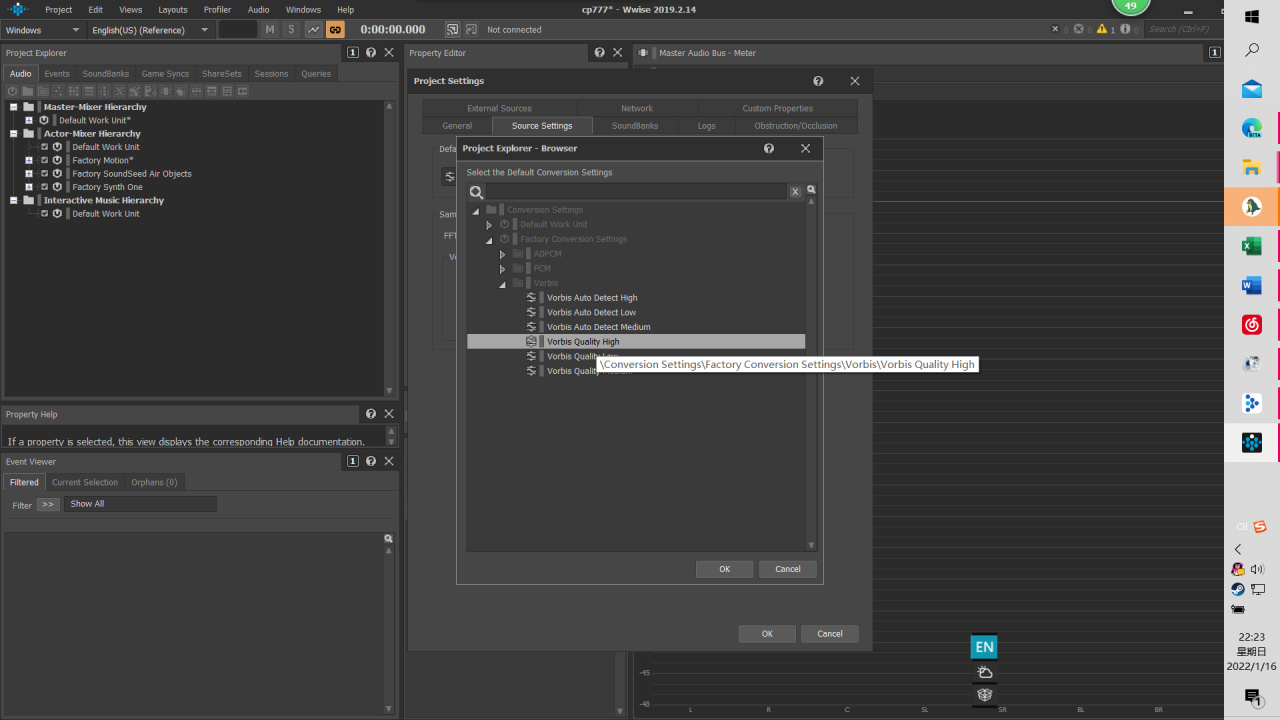Image resolution: width=1280 pixels, height=720 pixels.
Task: Click Cancel in the Project Settings dialog
Action: tap(830, 634)
